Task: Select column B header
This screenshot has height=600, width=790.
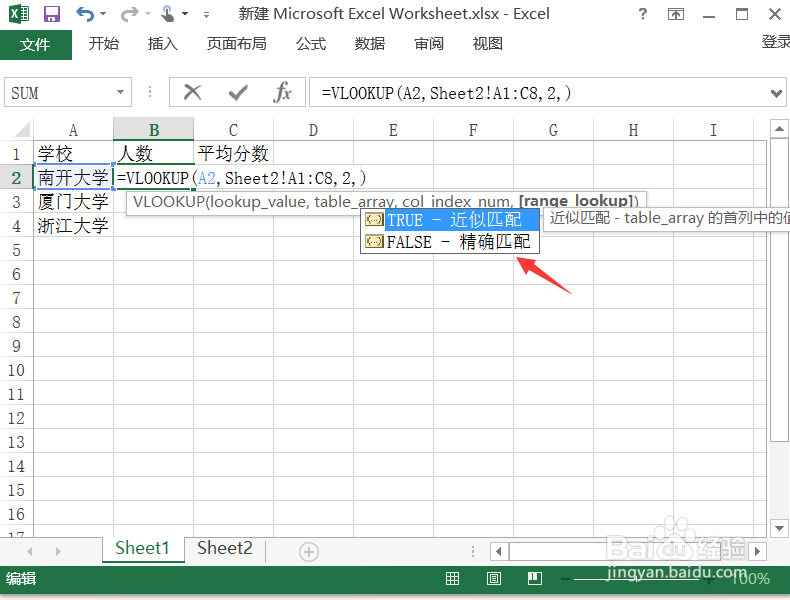Action: click(154, 130)
